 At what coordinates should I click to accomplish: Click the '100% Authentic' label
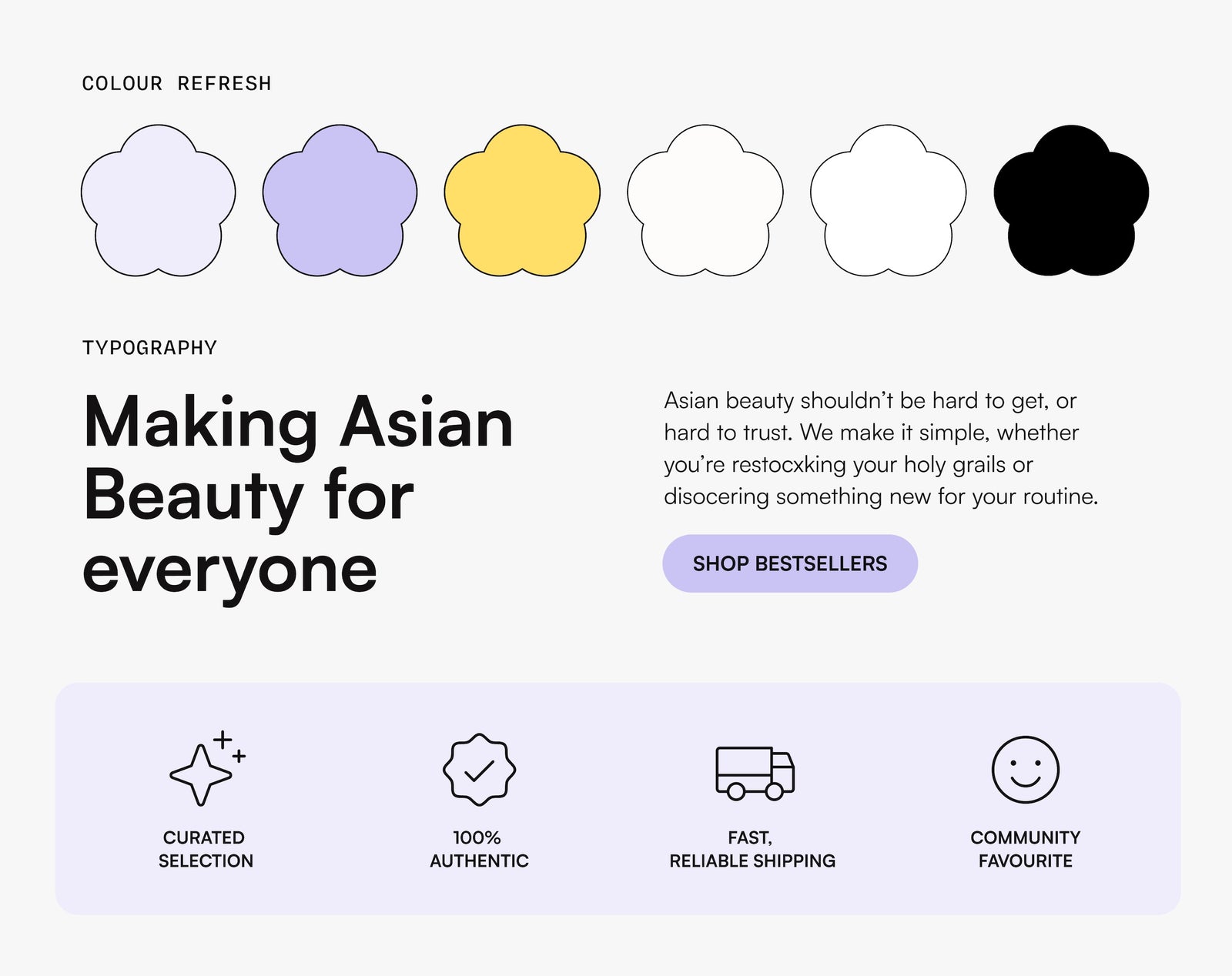click(479, 849)
